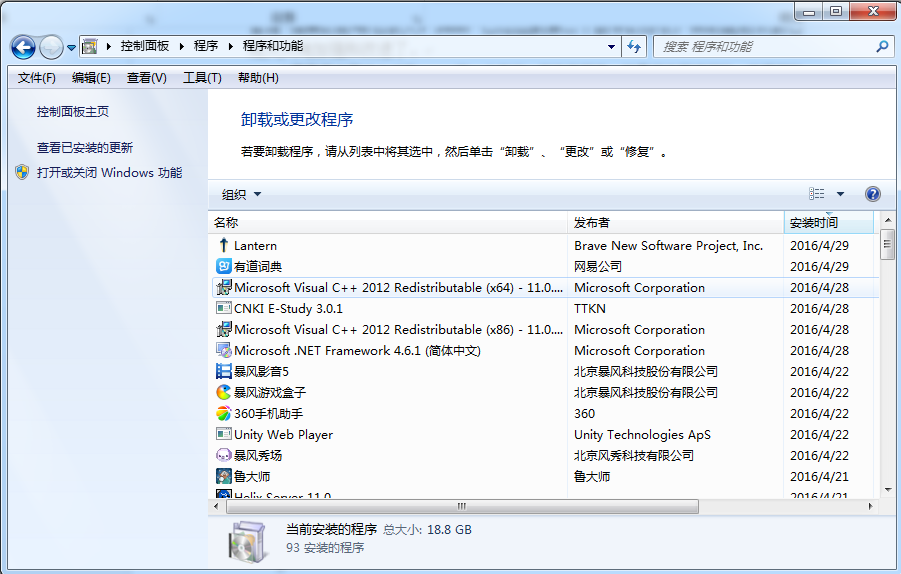Click the Control Panel icon in the address bar
901x574 pixels.
(90, 47)
